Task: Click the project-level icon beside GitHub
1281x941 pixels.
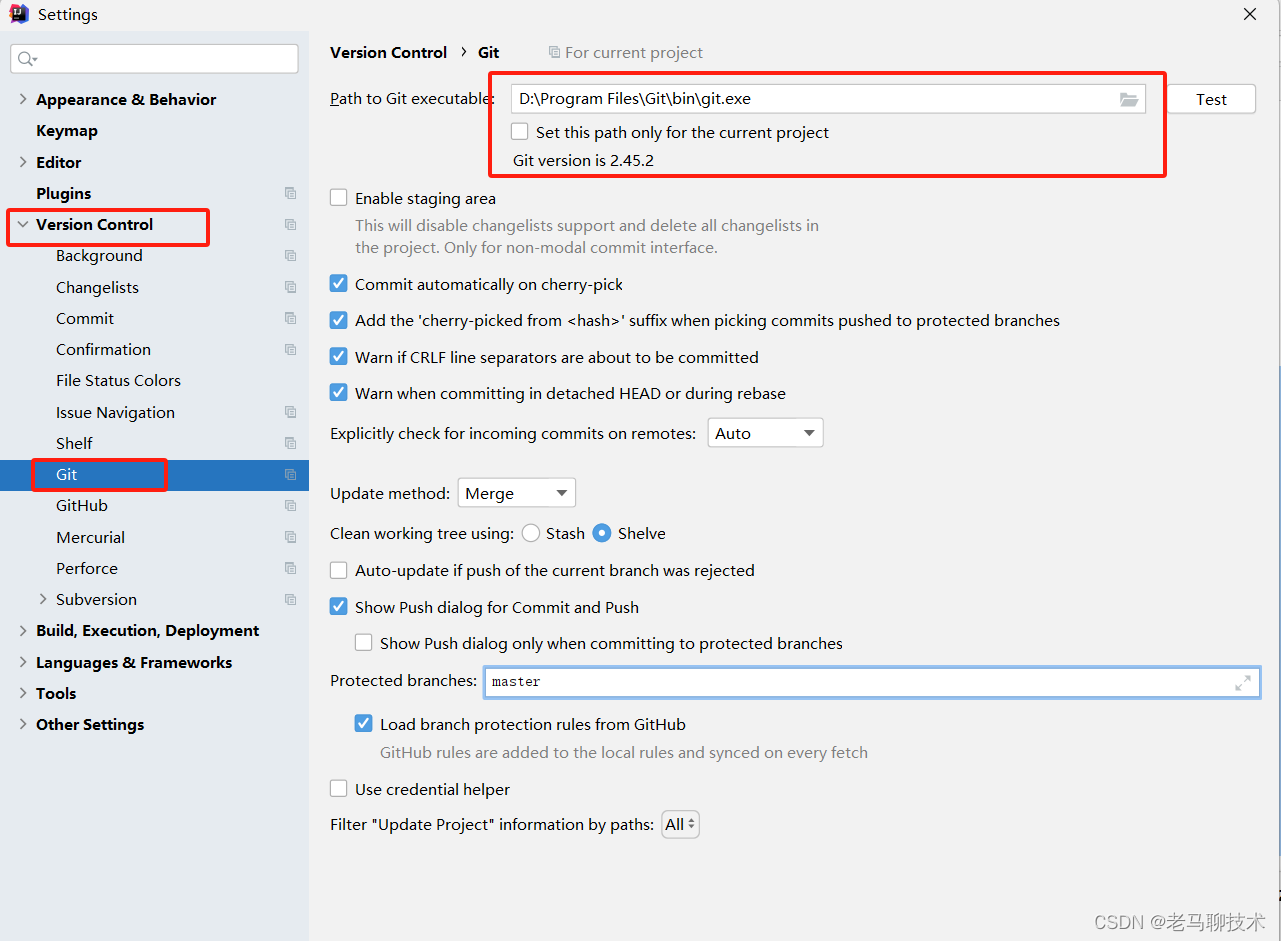Action: [290, 506]
